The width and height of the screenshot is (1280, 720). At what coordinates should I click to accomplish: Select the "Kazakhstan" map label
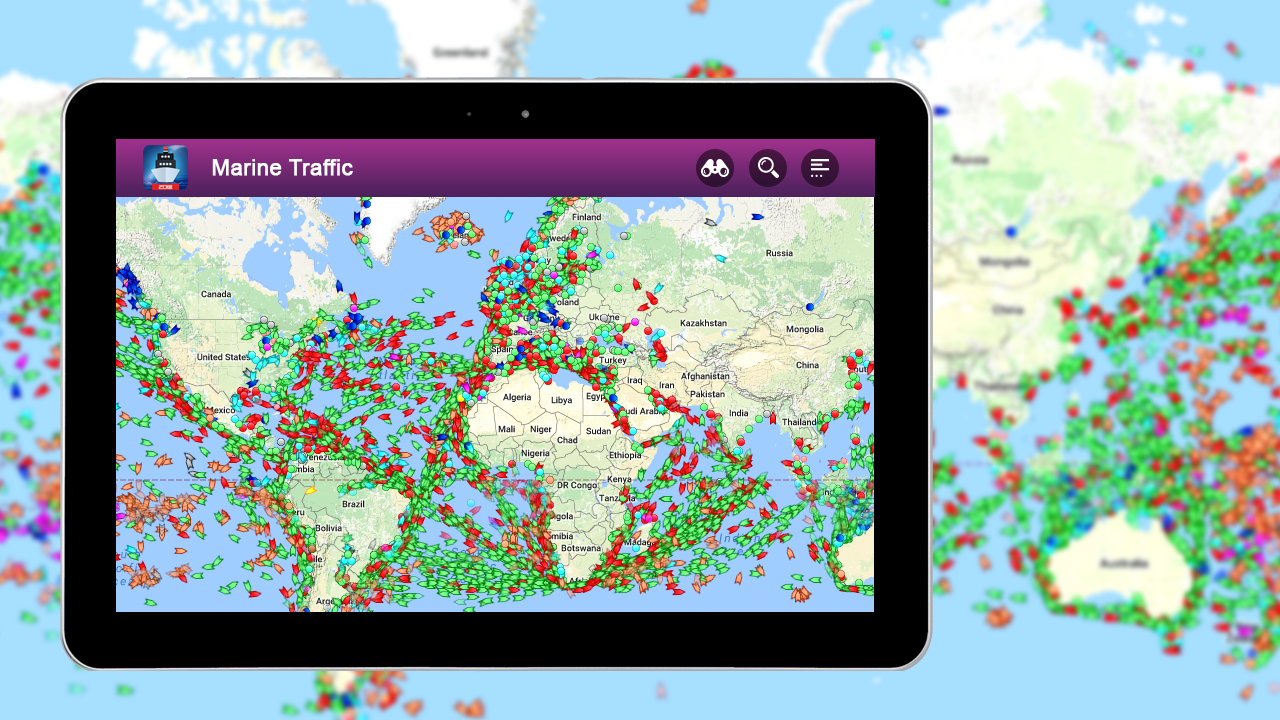point(703,323)
